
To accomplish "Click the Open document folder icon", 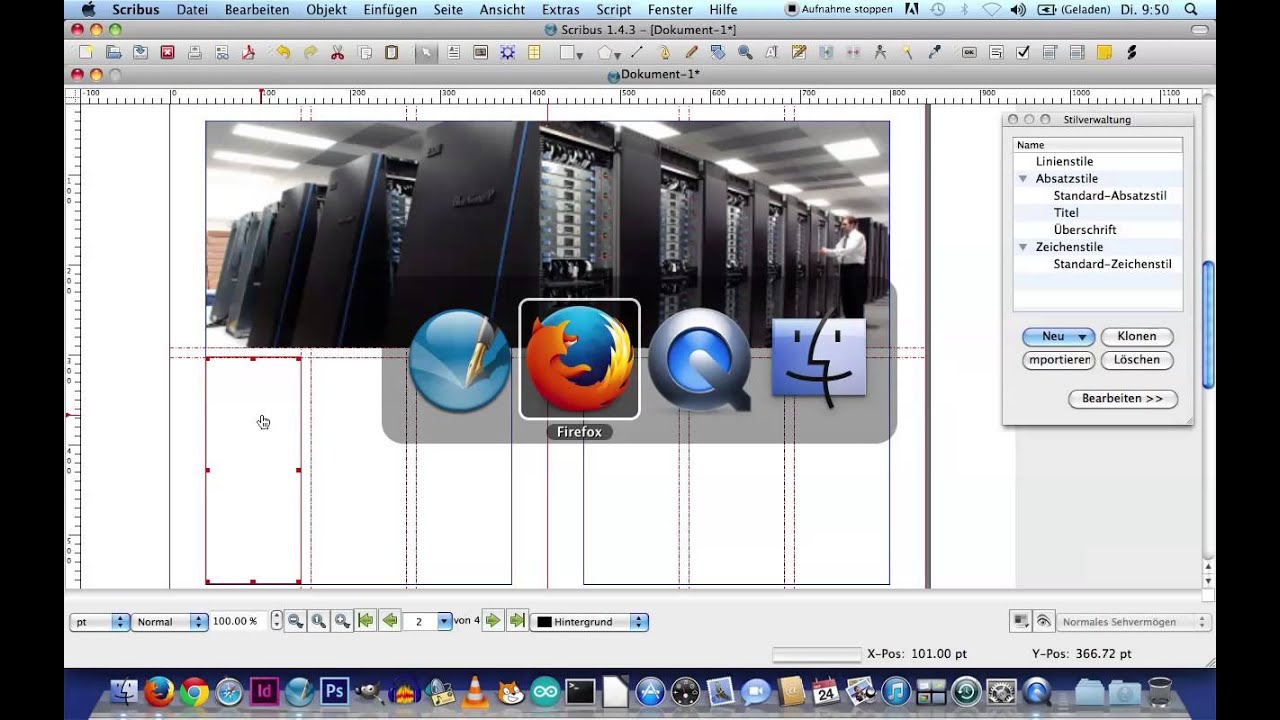I will 113,52.
